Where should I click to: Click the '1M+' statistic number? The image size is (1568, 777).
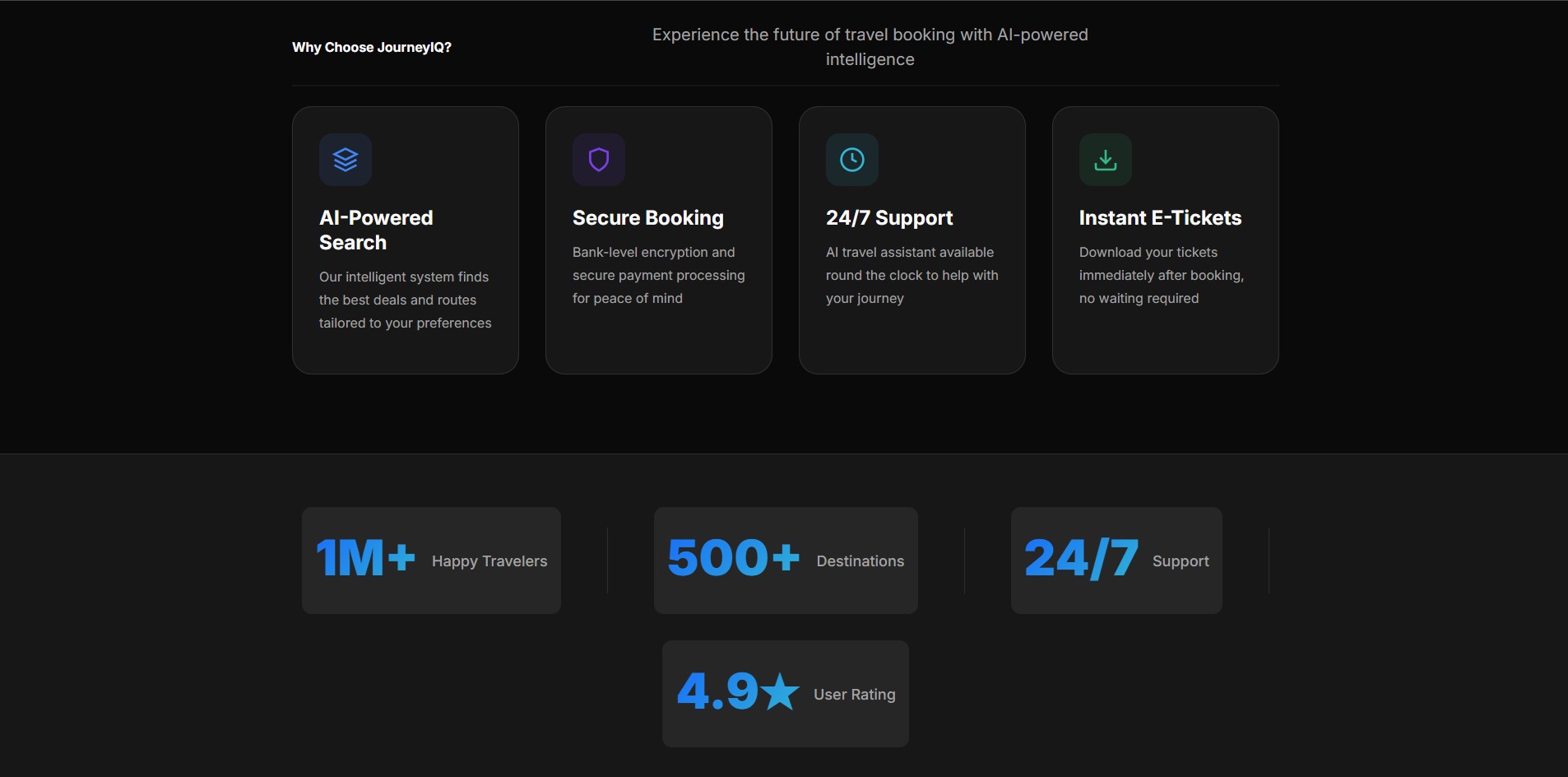(366, 558)
